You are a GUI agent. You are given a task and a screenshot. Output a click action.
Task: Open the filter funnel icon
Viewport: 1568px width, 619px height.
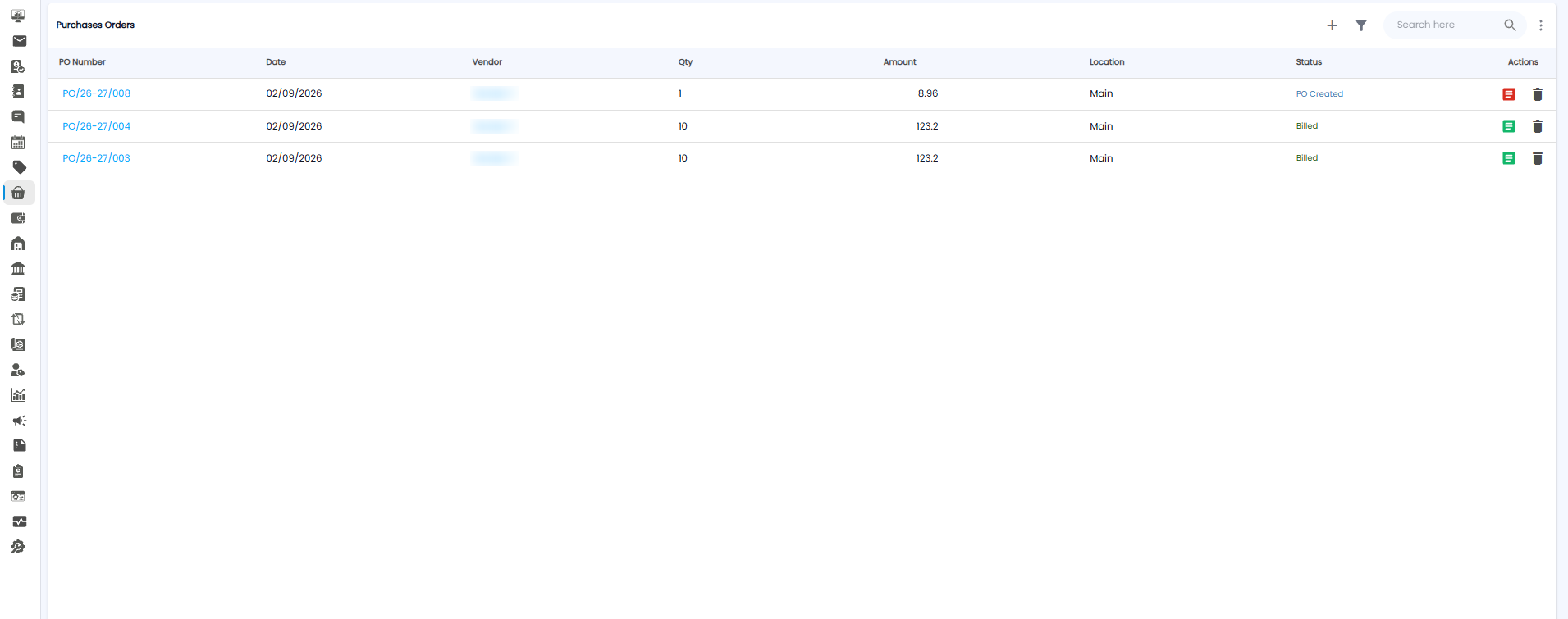coord(1361,25)
